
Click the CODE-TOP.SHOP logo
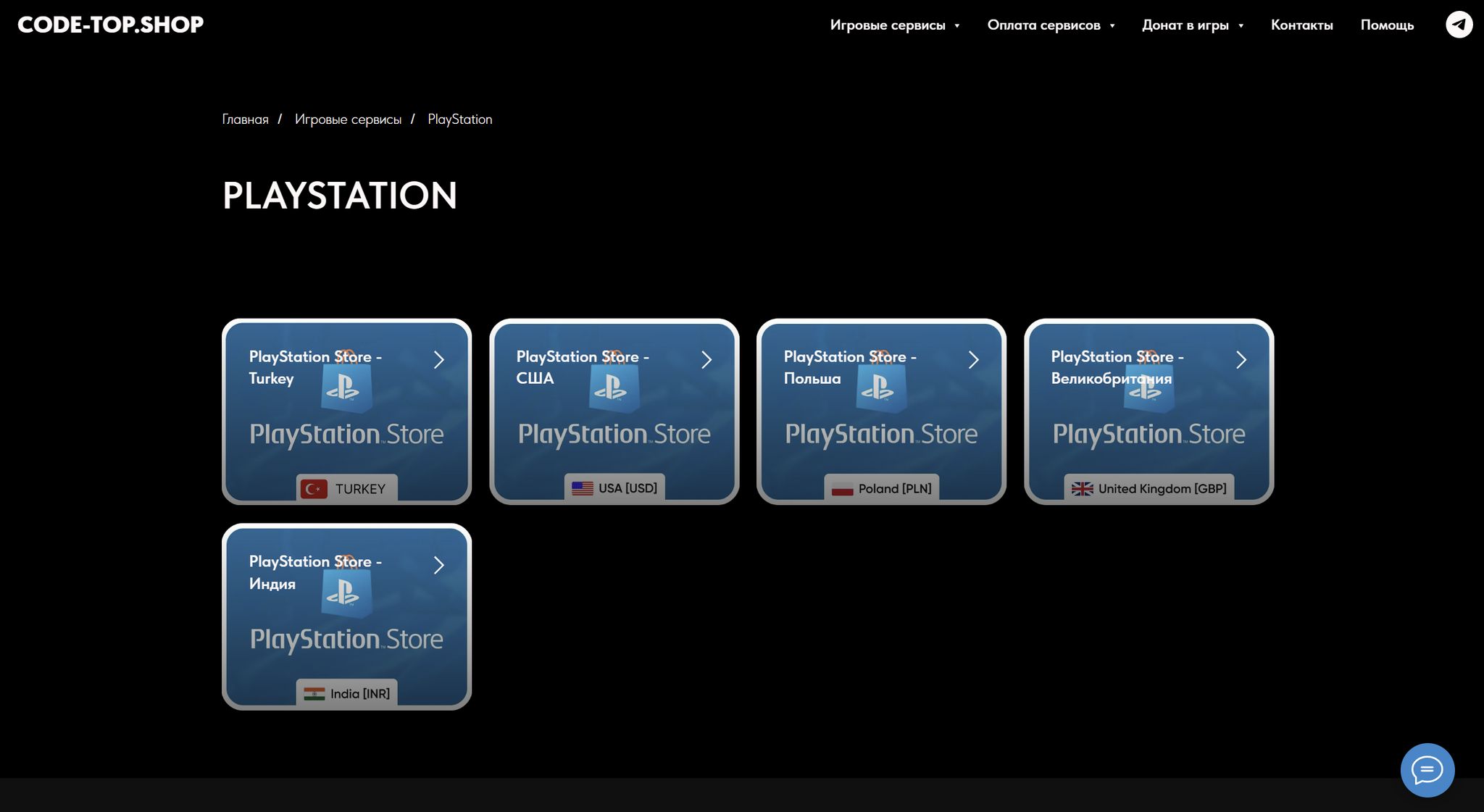tap(111, 25)
